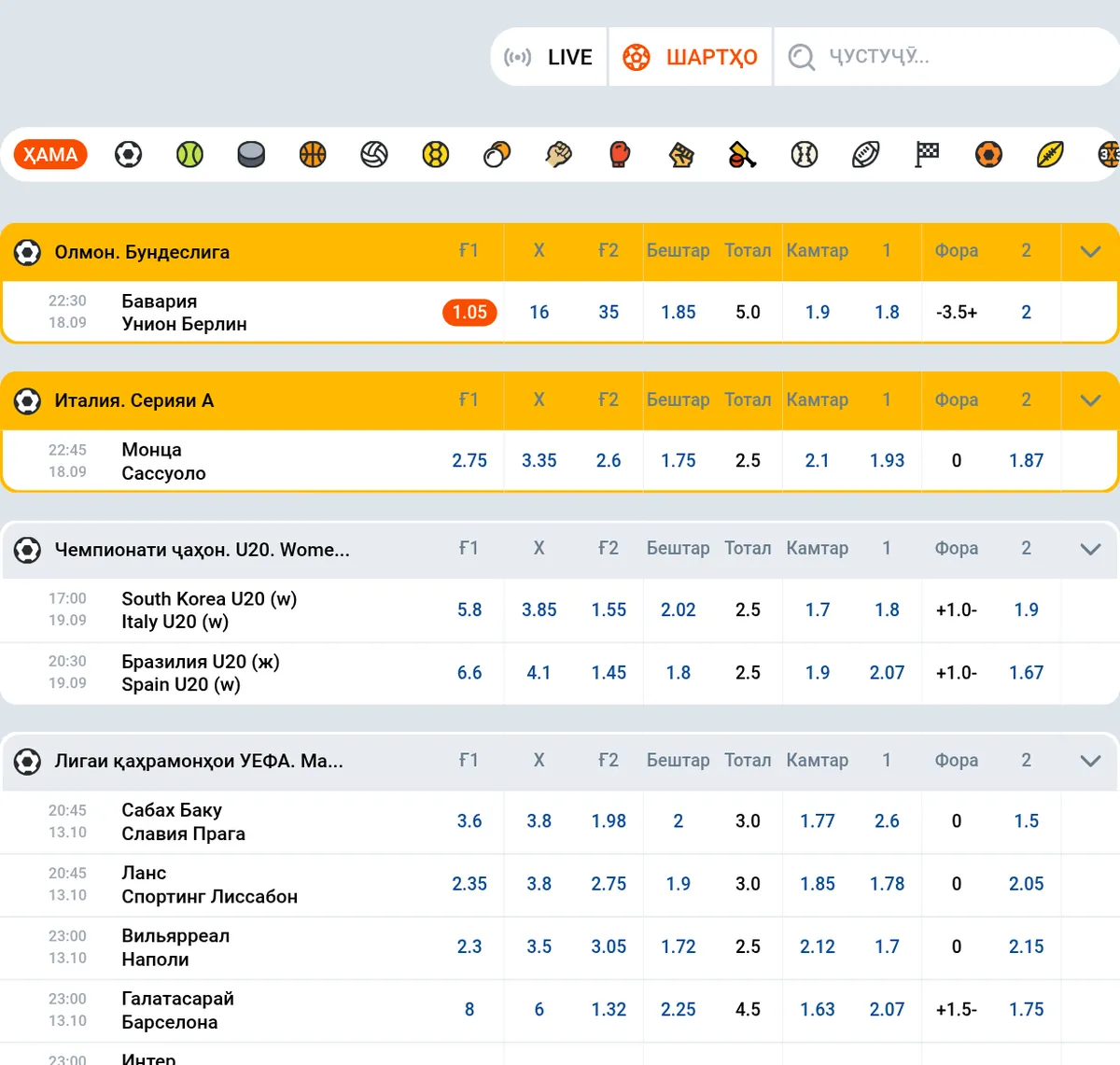Image resolution: width=1120 pixels, height=1065 pixels.
Task: Select the volleyball sport icon
Action: 374,154
